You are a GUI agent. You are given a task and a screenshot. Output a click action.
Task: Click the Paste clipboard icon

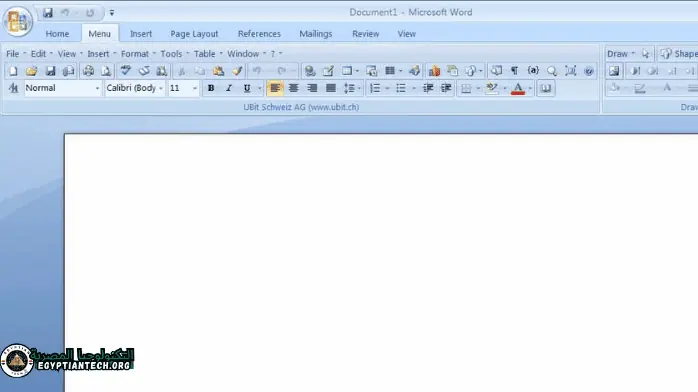218,71
